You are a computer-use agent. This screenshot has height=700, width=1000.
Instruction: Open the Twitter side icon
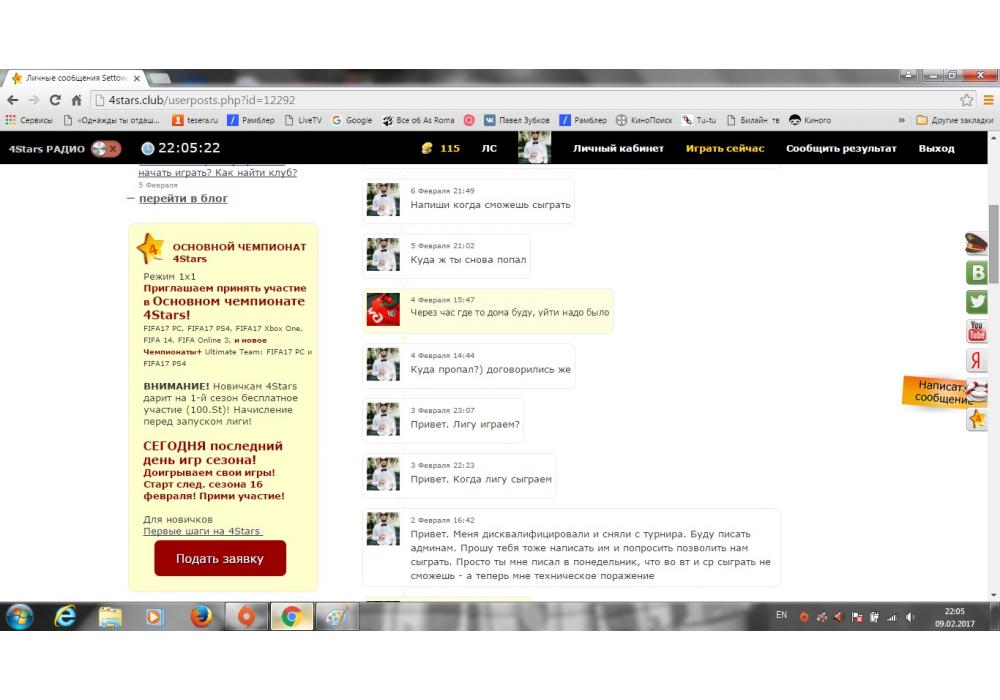tap(976, 301)
